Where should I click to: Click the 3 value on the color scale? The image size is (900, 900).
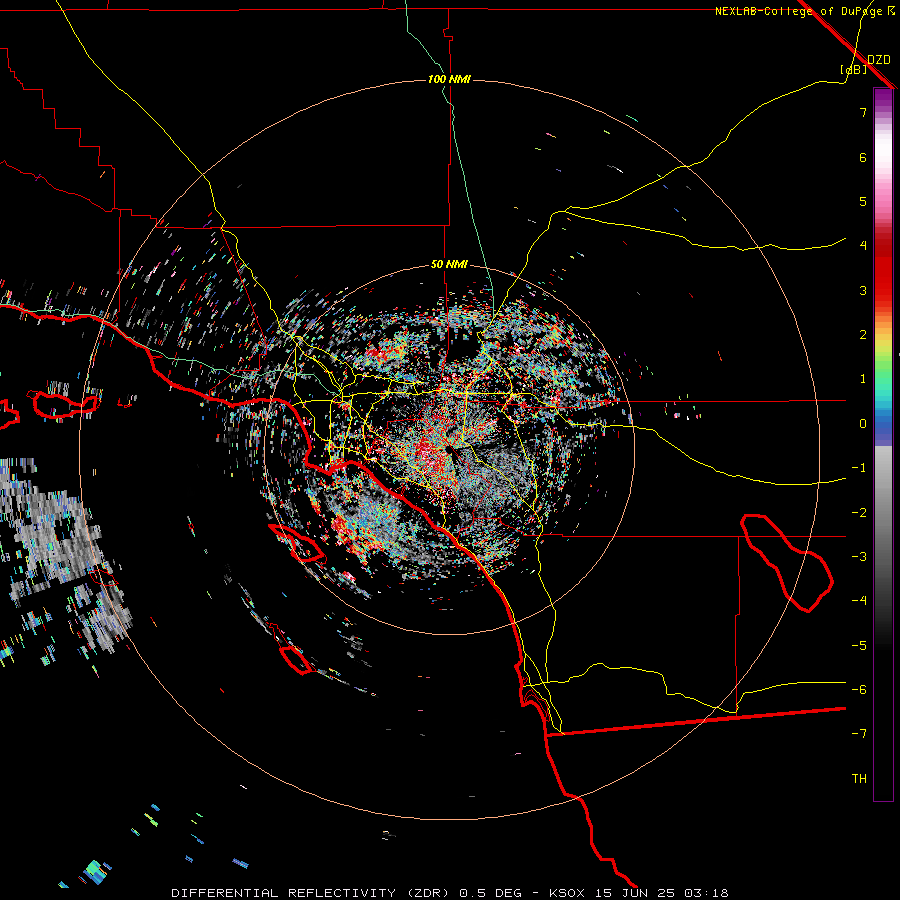(x=863, y=290)
